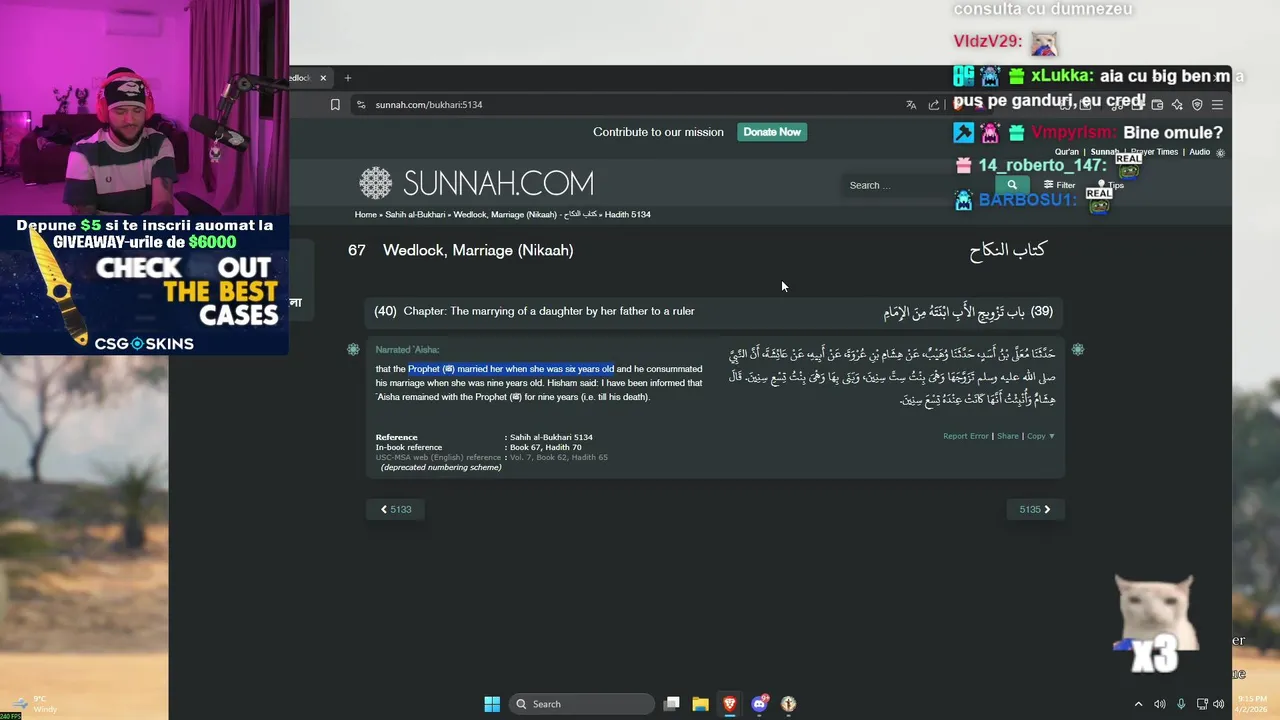1280x720 pixels.
Task: Click Vol. 7, Book 62, Hadith 65 reference
Action: coord(558,458)
